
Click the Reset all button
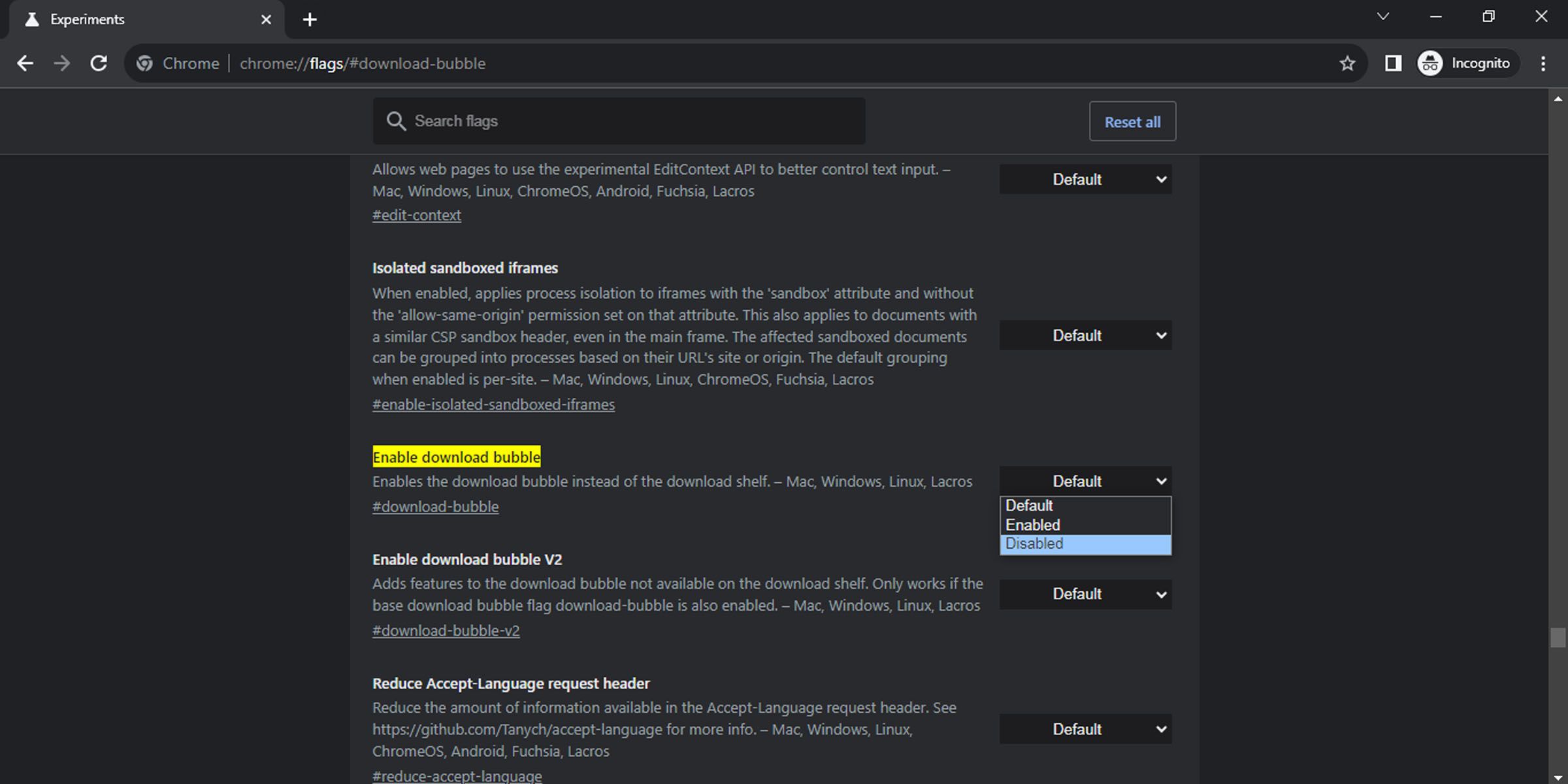click(1132, 121)
